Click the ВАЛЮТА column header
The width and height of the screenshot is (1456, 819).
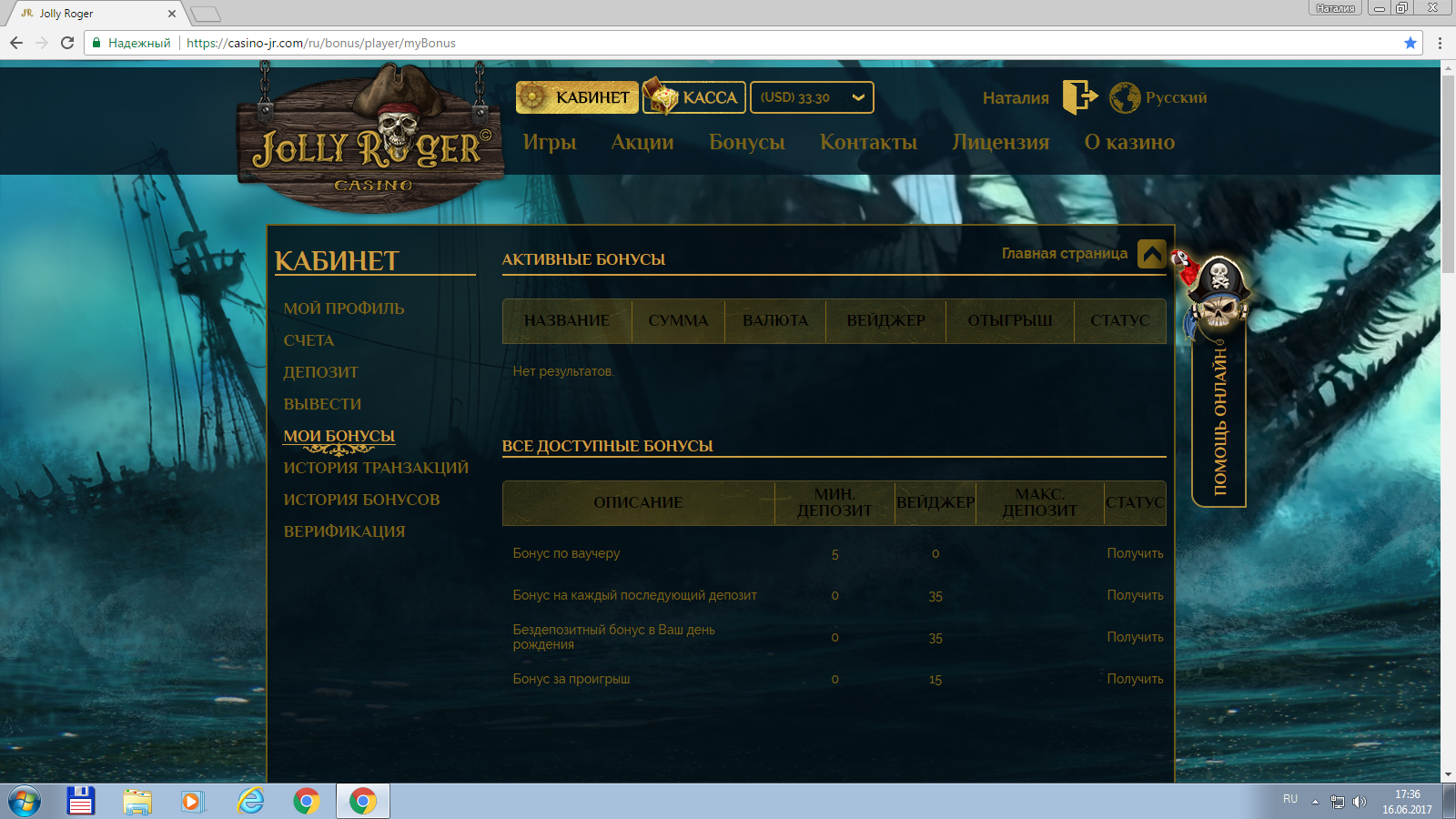[775, 320]
